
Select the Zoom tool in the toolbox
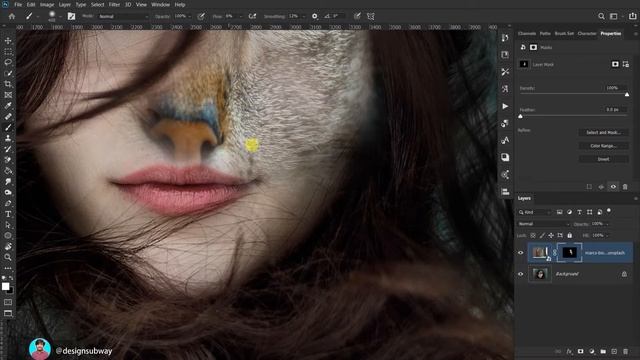click(x=8, y=257)
